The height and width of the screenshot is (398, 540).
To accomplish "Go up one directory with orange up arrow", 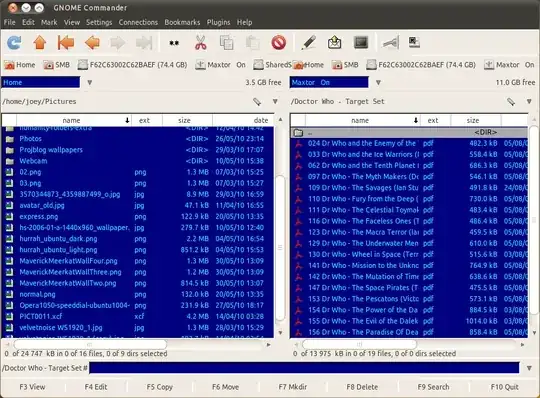I will pyautogui.click(x=40, y=43).
